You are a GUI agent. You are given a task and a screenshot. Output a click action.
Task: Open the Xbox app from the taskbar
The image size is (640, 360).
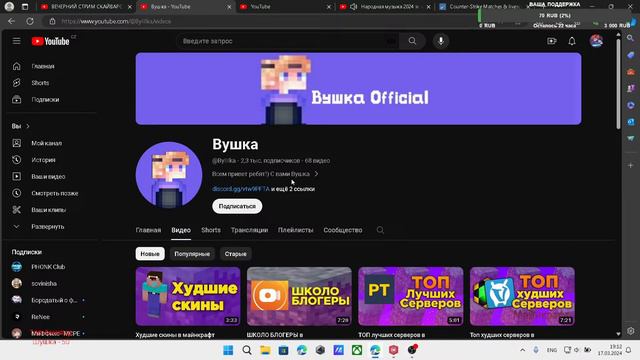click(357, 350)
